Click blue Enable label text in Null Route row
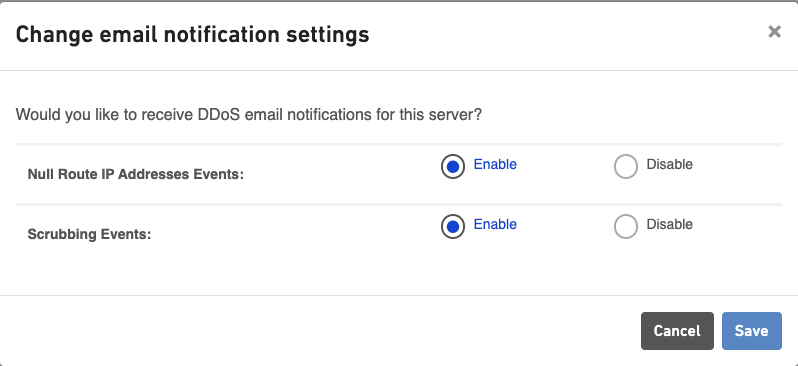The height and width of the screenshot is (366, 798). (x=495, y=164)
